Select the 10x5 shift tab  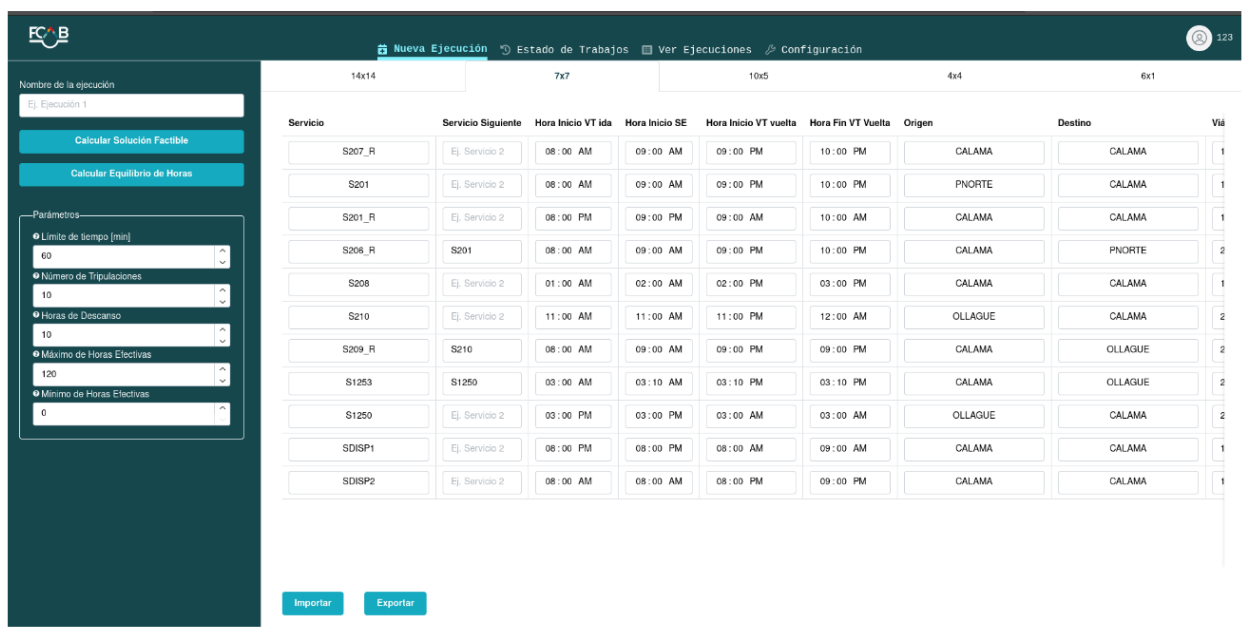(758, 76)
